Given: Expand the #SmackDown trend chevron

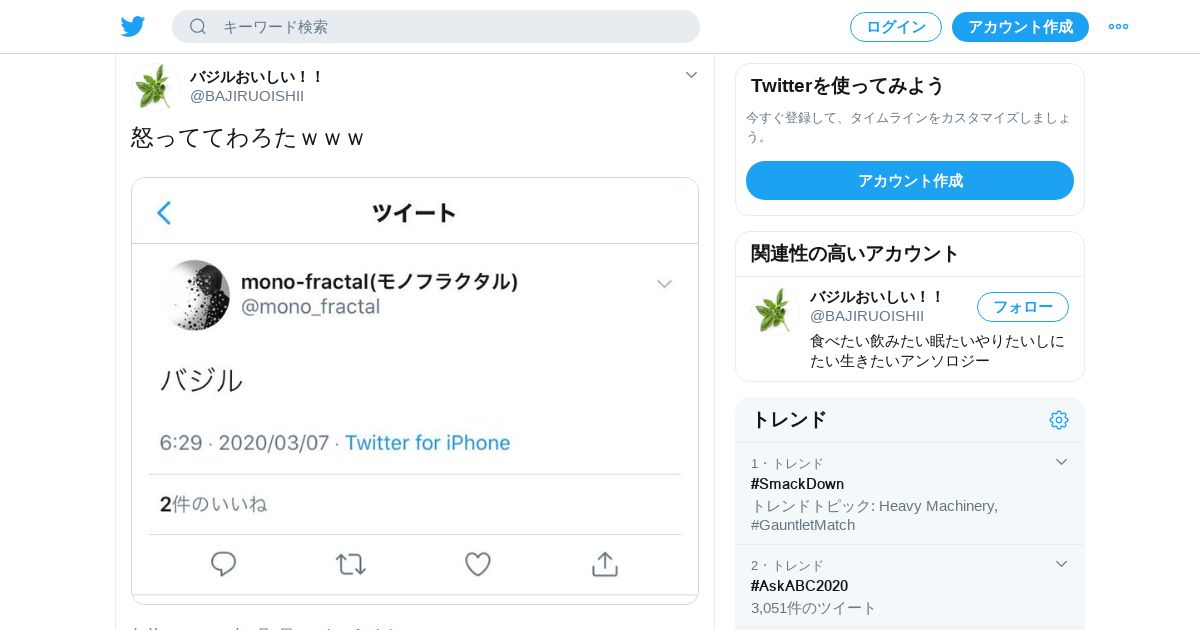Looking at the screenshot, I should pyautogui.click(x=1061, y=462).
